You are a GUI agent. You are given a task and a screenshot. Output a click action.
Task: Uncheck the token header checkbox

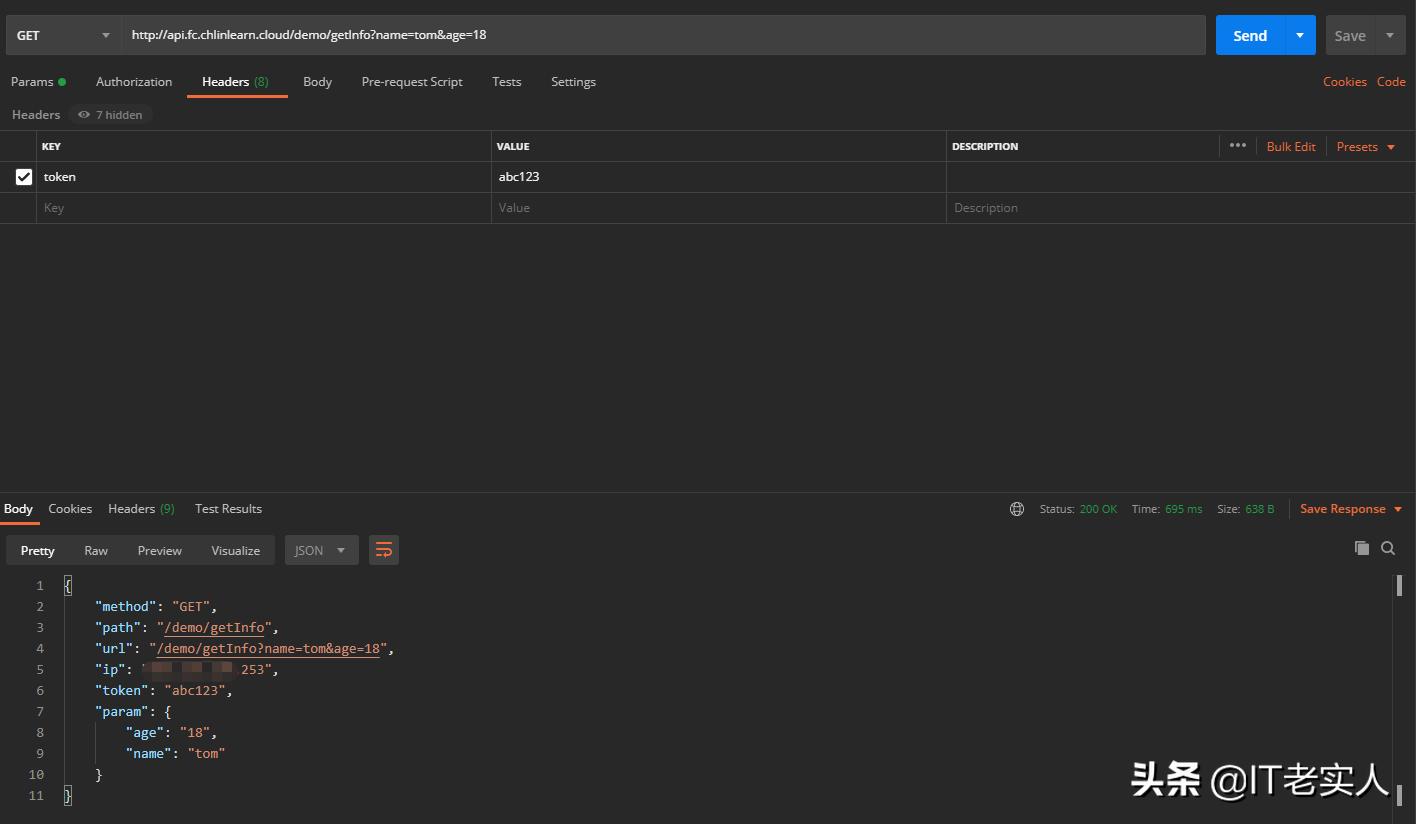coord(24,177)
